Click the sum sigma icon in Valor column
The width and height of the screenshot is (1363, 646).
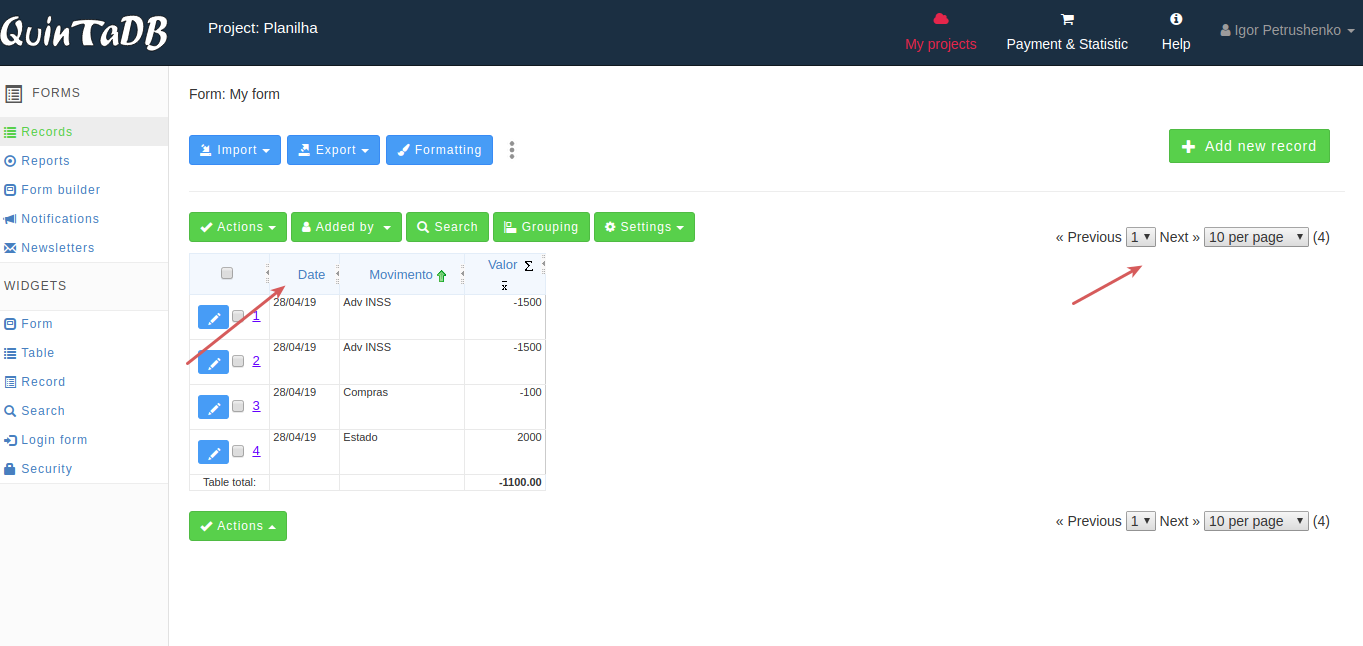point(528,266)
